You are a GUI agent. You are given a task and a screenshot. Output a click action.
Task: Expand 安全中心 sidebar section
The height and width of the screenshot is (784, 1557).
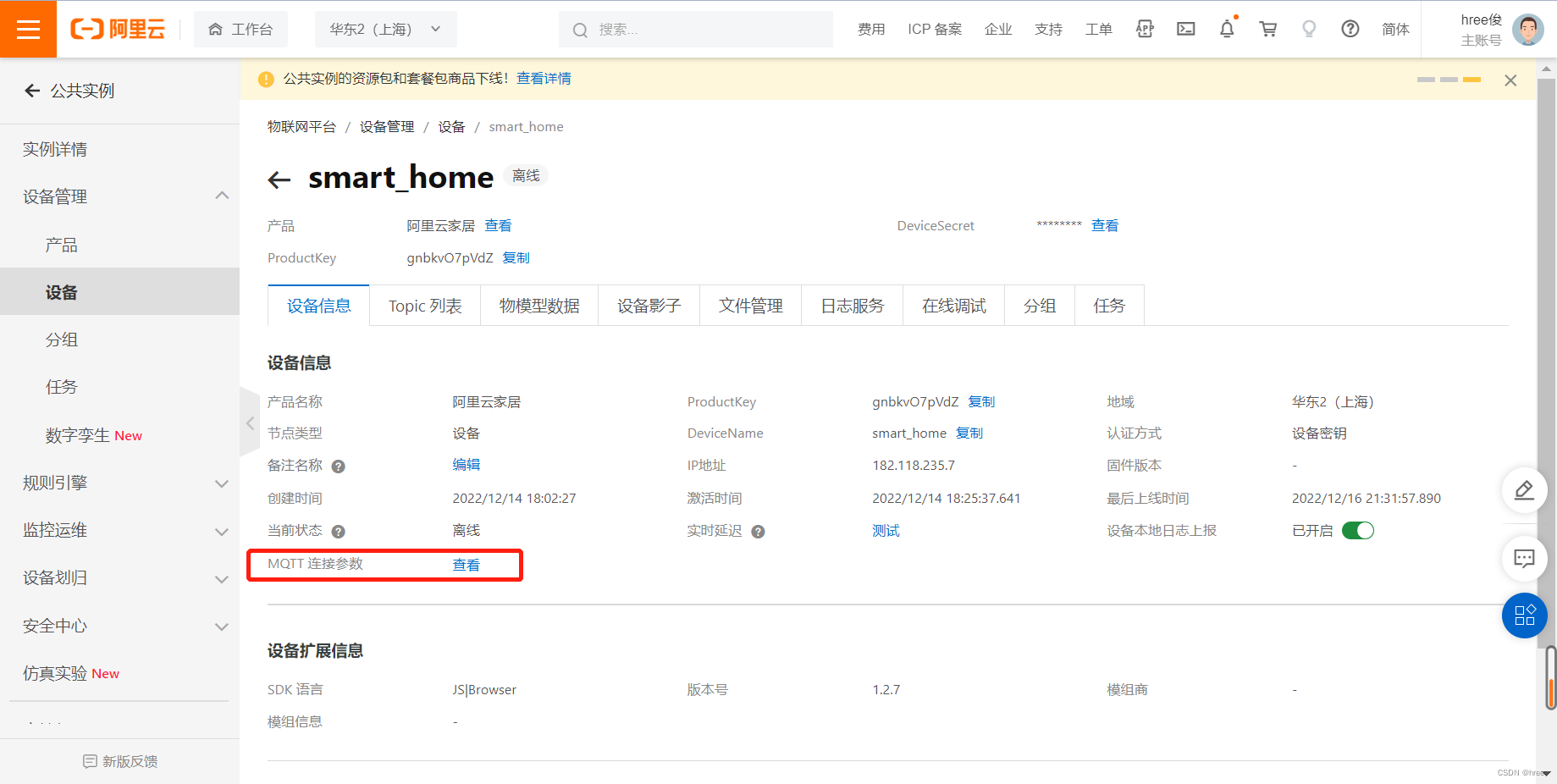pos(222,627)
